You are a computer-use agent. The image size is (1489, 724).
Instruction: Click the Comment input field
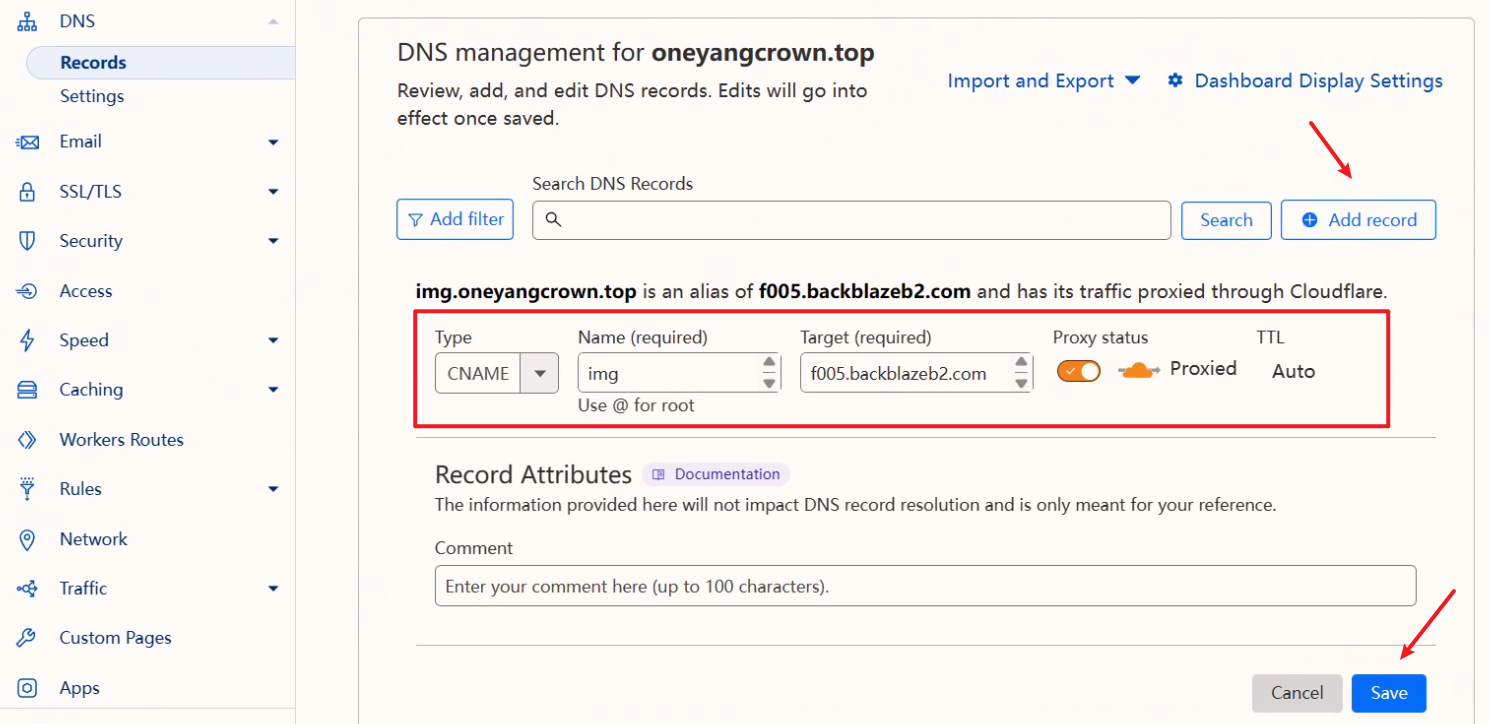coord(925,586)
